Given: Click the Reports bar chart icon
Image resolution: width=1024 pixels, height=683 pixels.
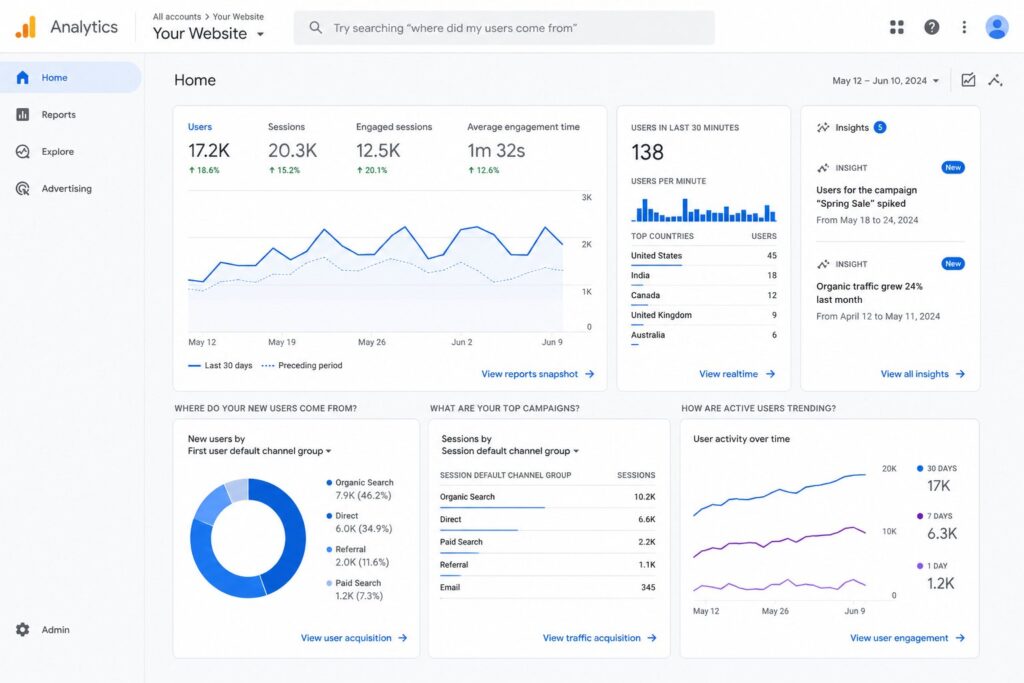Looking at the screenshot, I should [x=22, y=114].
